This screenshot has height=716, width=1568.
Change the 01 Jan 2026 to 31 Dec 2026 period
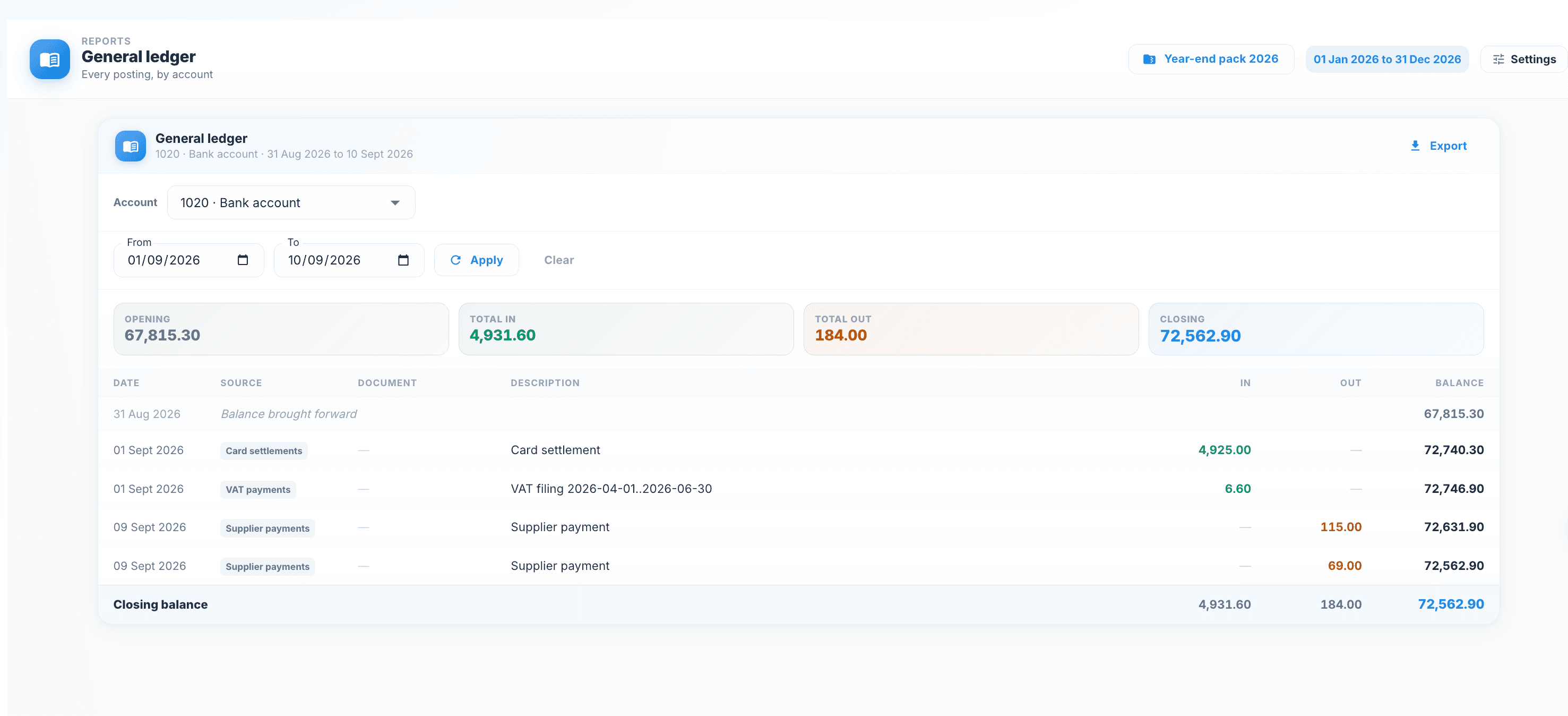point(1386,59)
